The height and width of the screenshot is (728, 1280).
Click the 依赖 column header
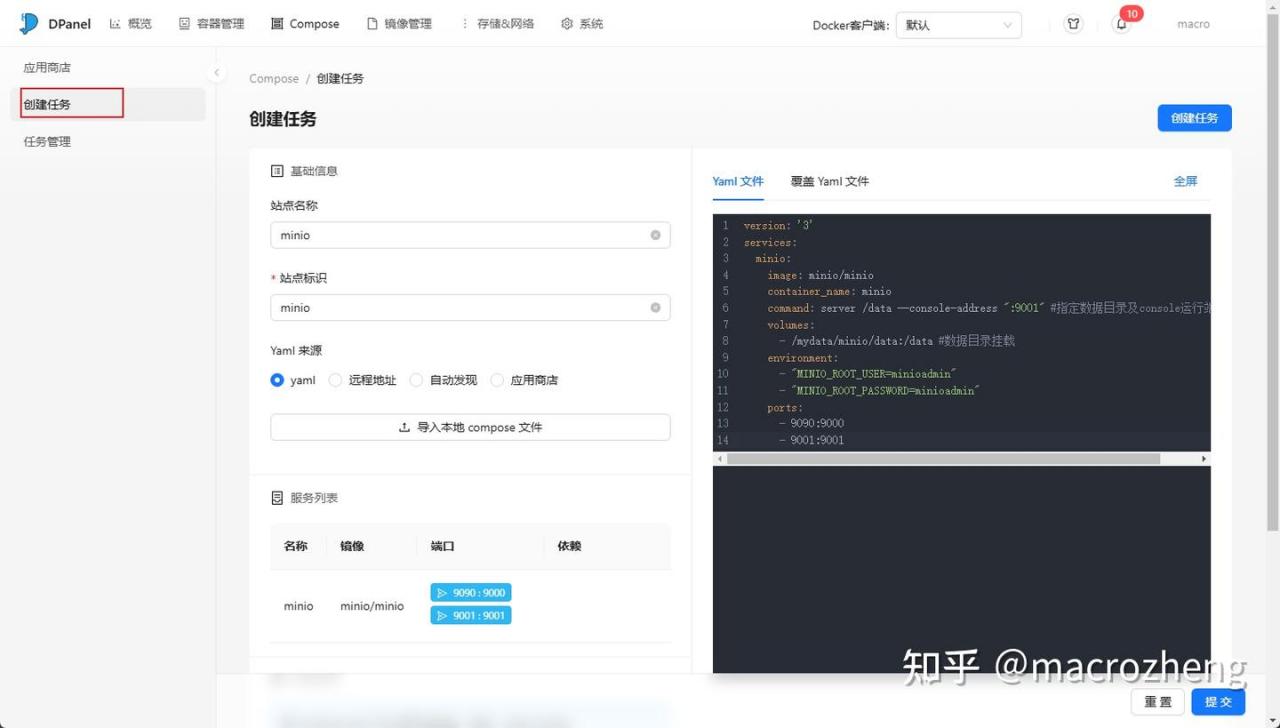(x=569, y=546)
